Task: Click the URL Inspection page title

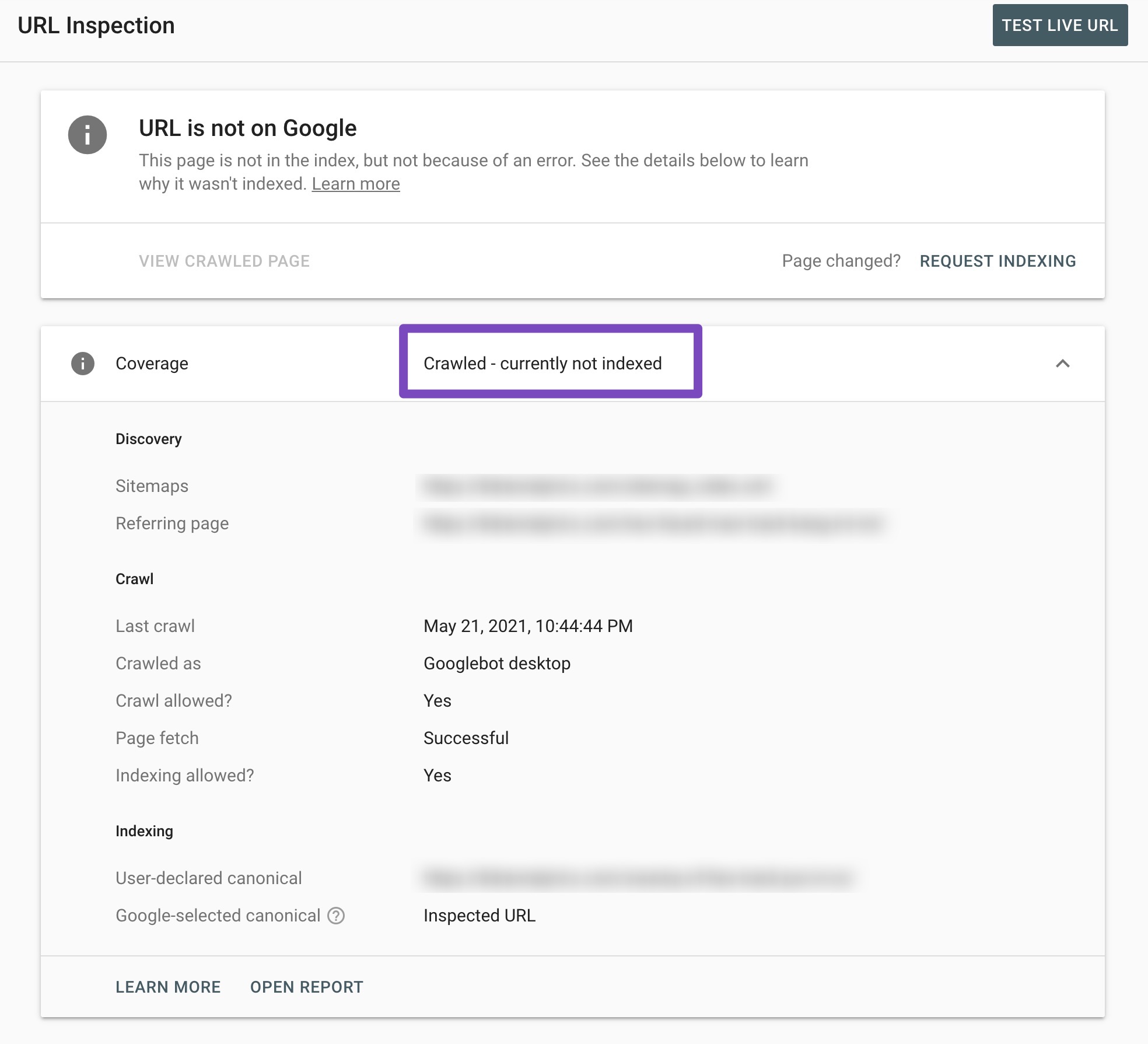Action: click(x=96, y=26)
